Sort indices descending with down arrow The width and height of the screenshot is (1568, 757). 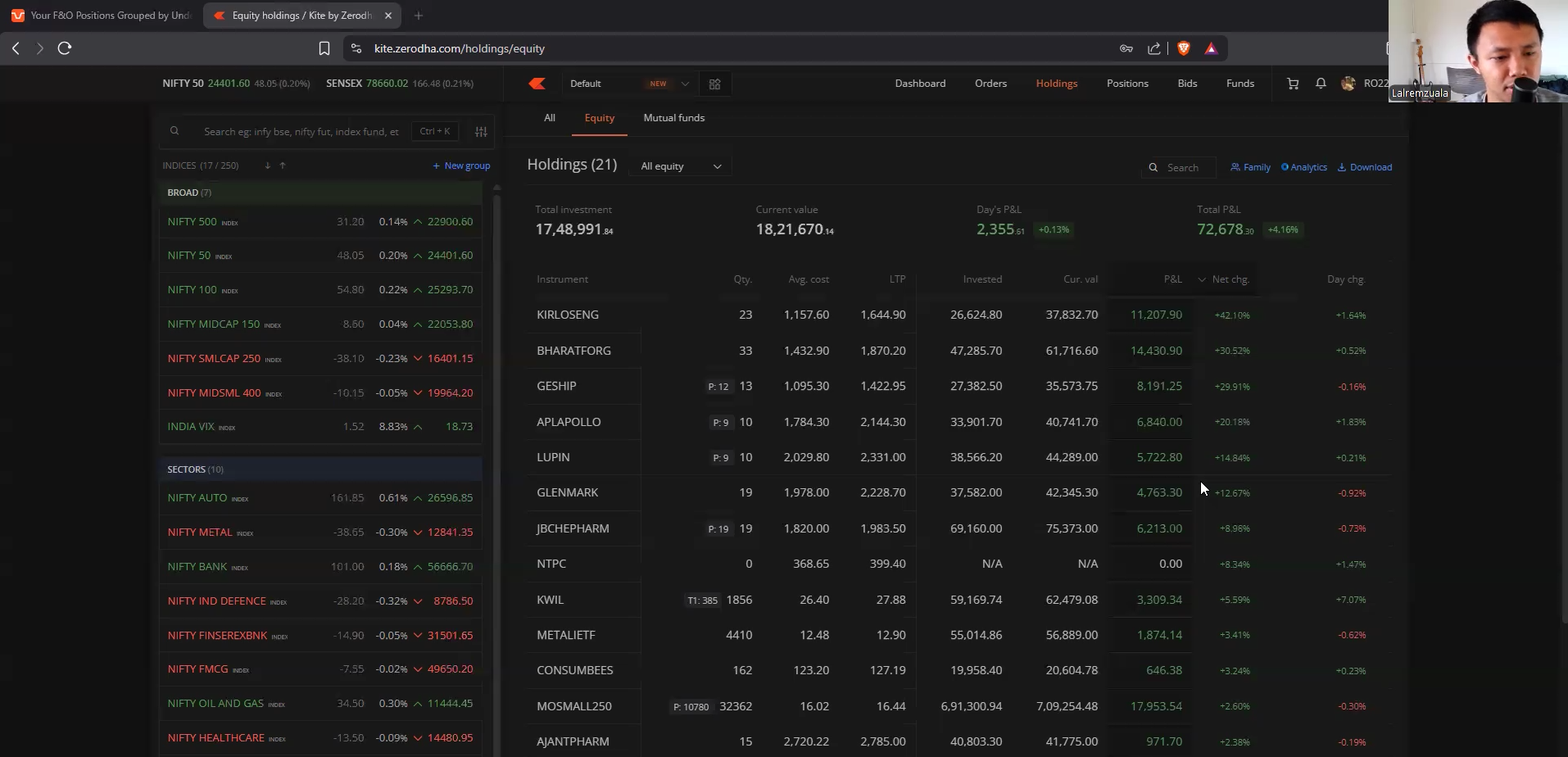(267, 165)
